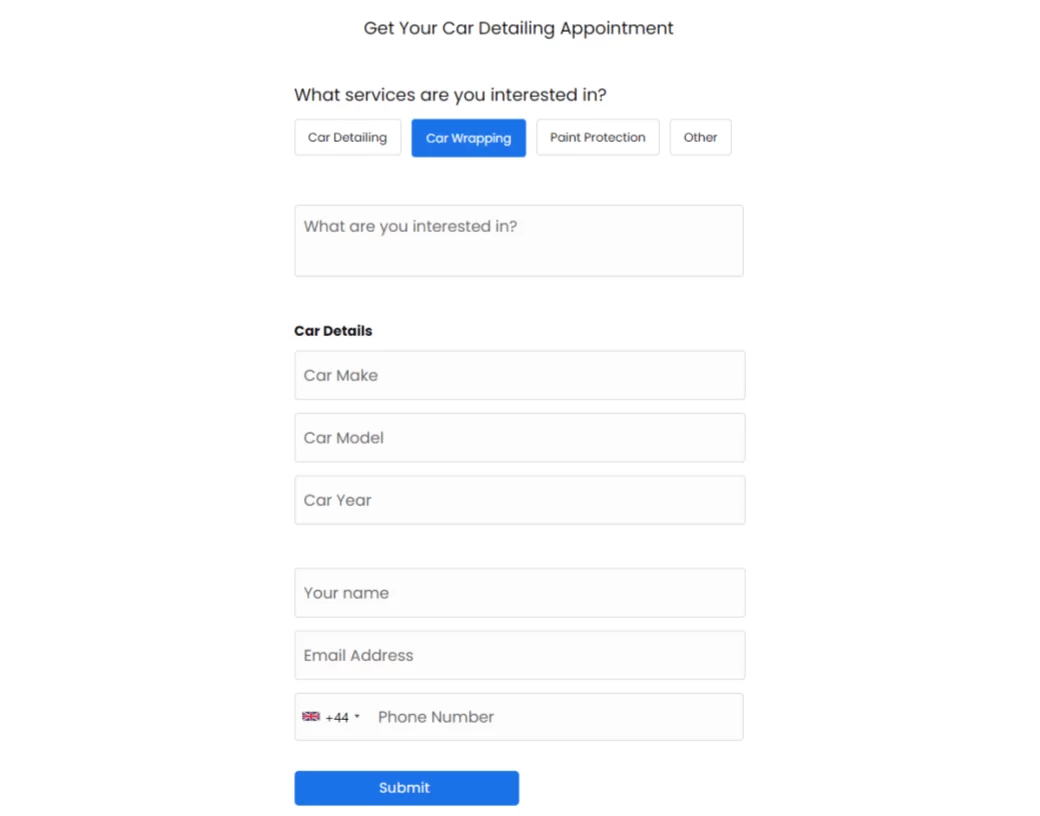This screenshot has width=1040, height=816.
Task: Open the phone country selector
Action: (x=331, y=717)
